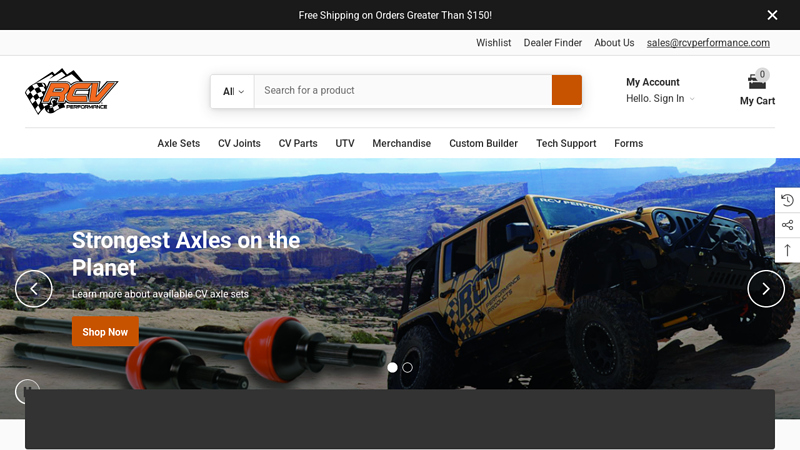Go to the next hero slide

(x=766, y=289)
